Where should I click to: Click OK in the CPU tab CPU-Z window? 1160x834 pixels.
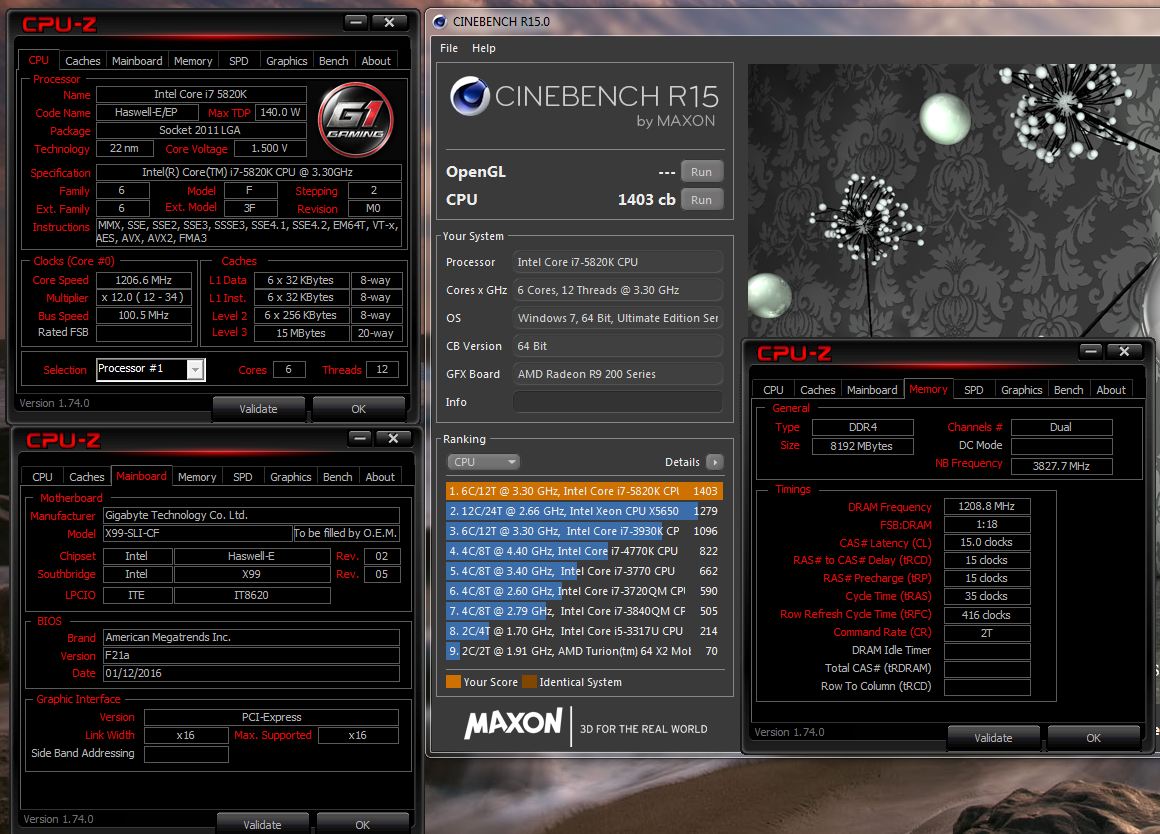click(359, 408)
